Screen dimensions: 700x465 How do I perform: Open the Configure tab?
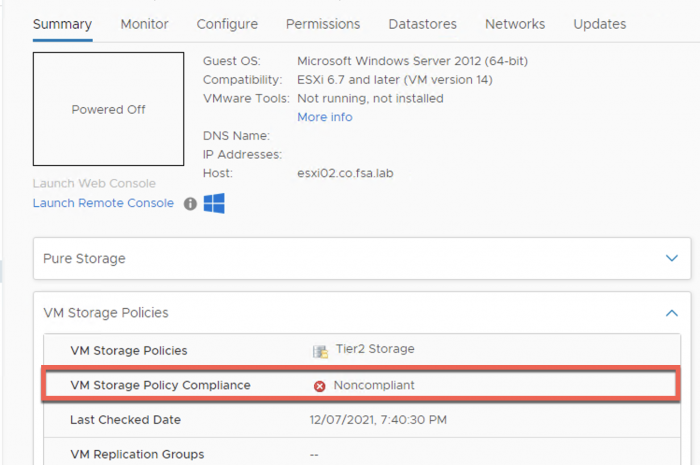click(x=227, y=24)
